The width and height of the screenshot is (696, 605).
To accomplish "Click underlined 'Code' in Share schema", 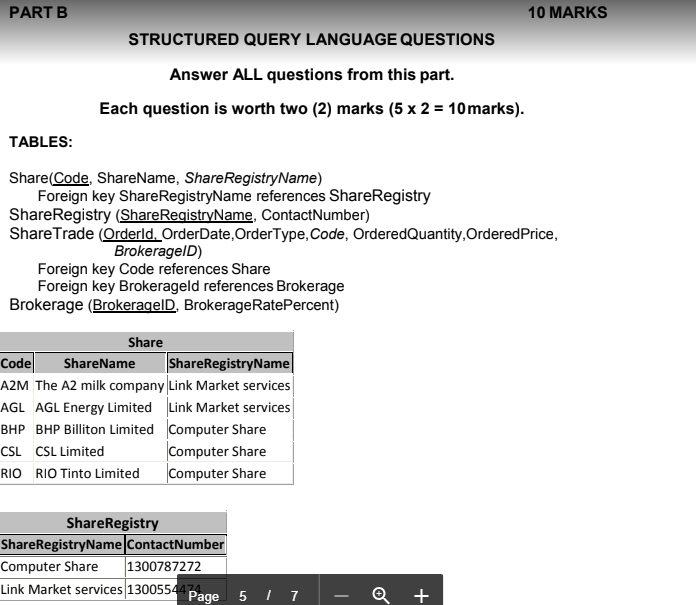I will click(x=71, y=178).
